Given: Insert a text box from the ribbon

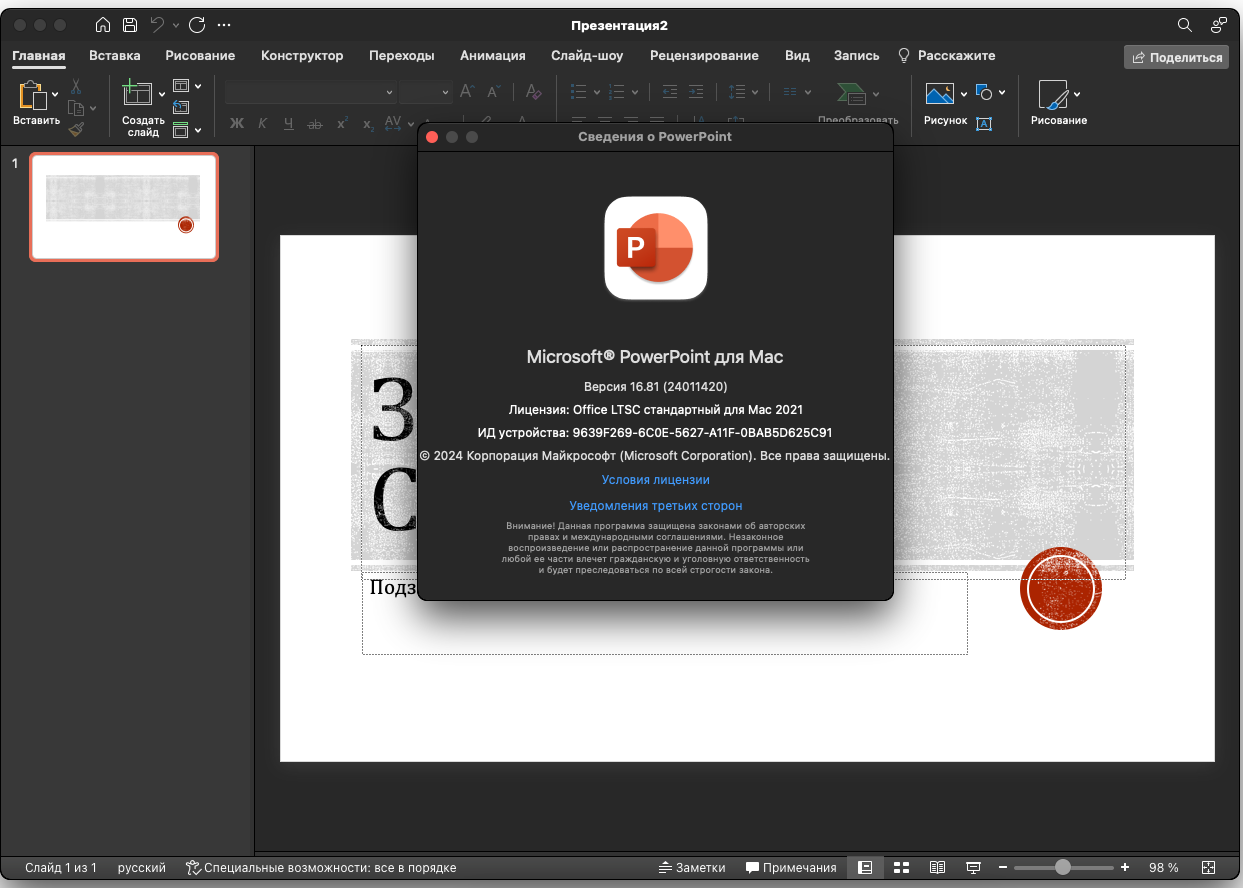Looking at the screenshot, I should pos(984,124).
